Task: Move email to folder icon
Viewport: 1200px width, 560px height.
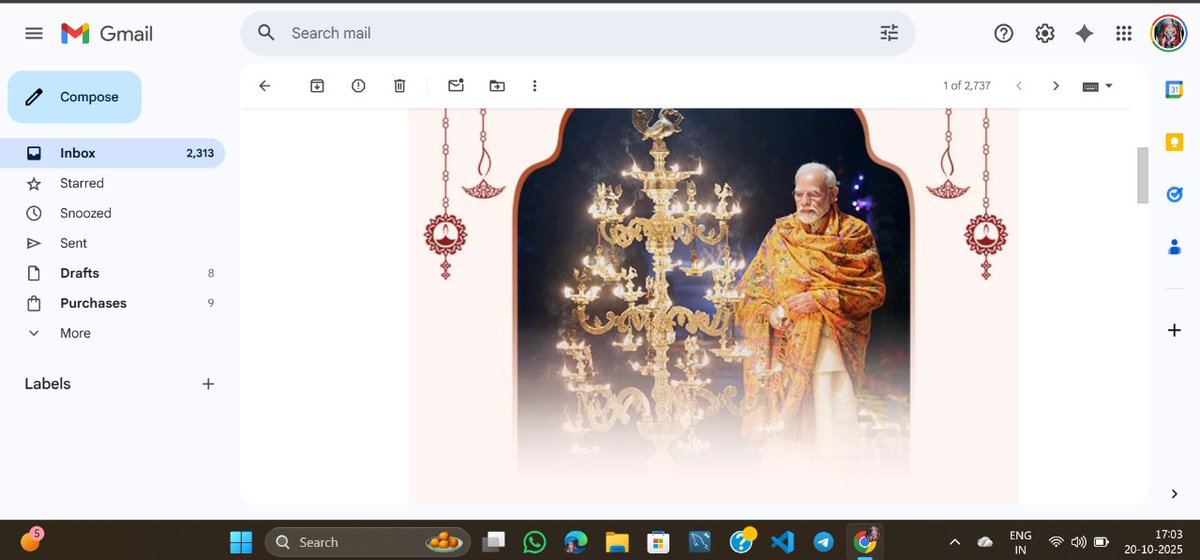Action: point(497,86)
